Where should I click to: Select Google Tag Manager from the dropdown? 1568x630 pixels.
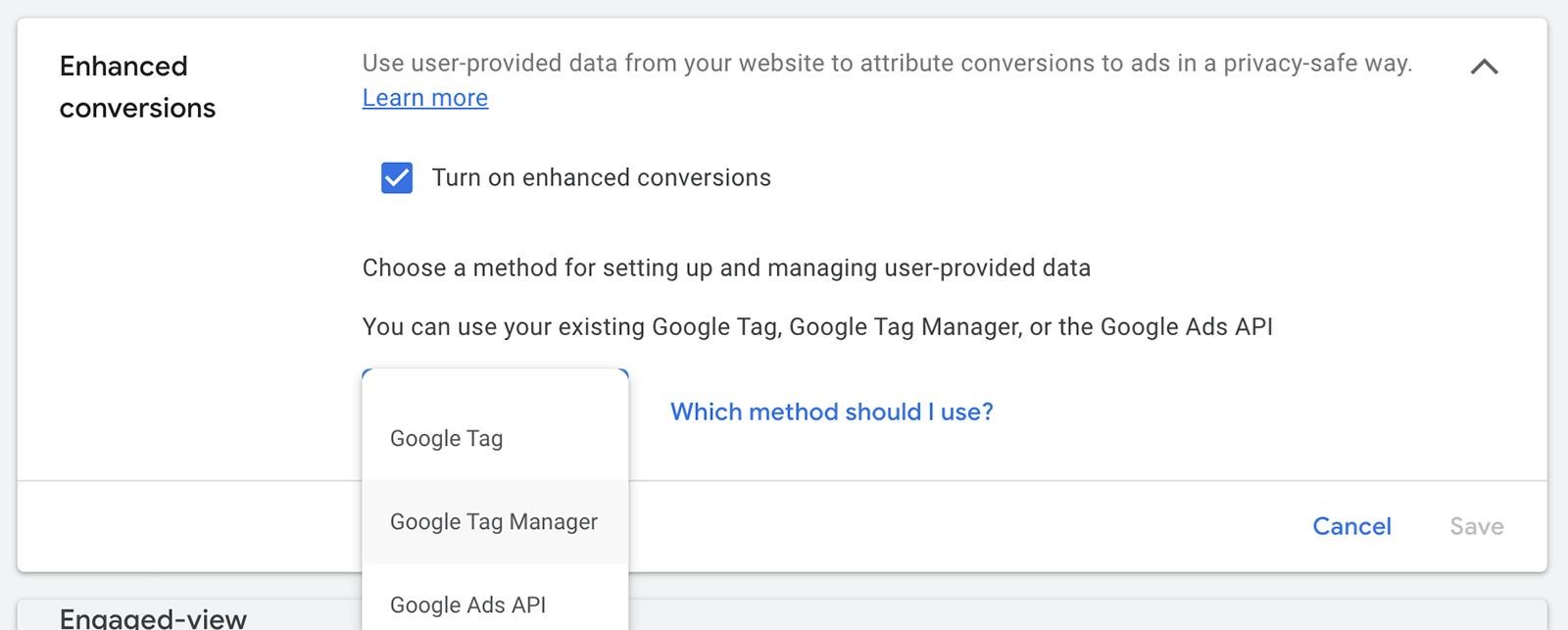(x=494, y=522)
